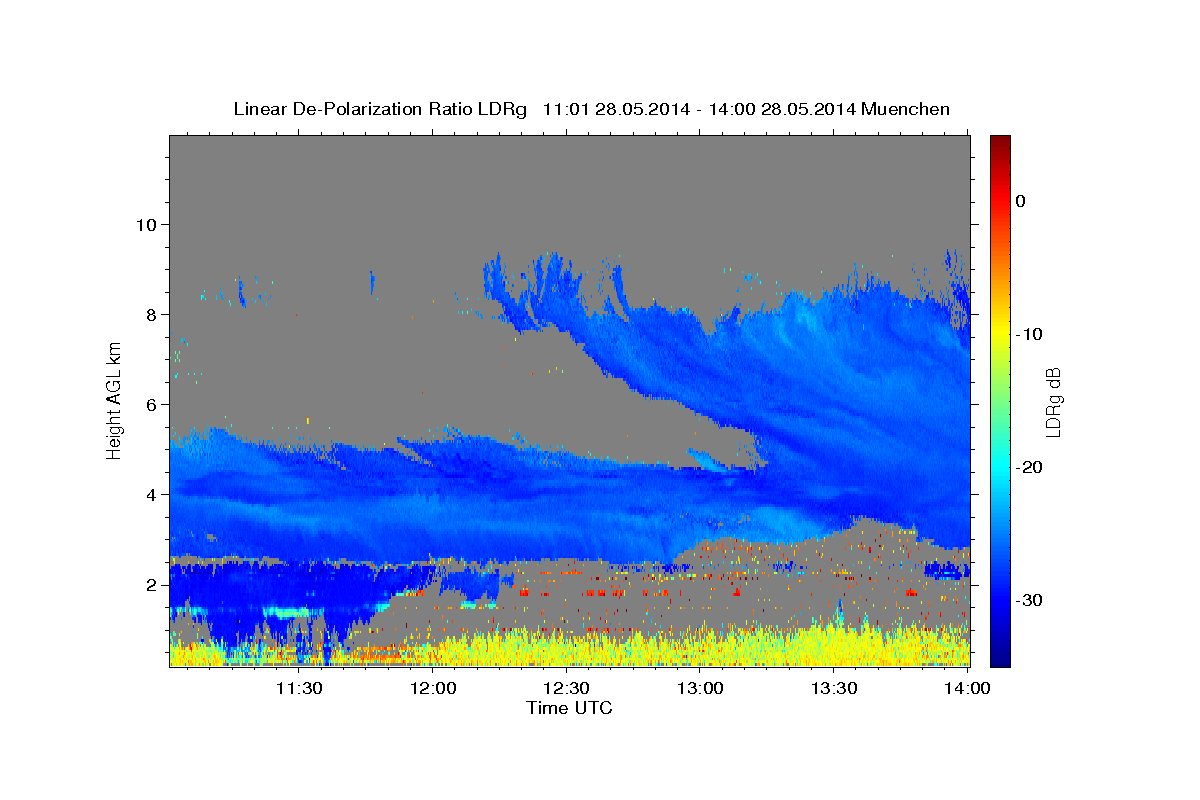Click the dark blue bottom of colorbar

(1000, 658)
